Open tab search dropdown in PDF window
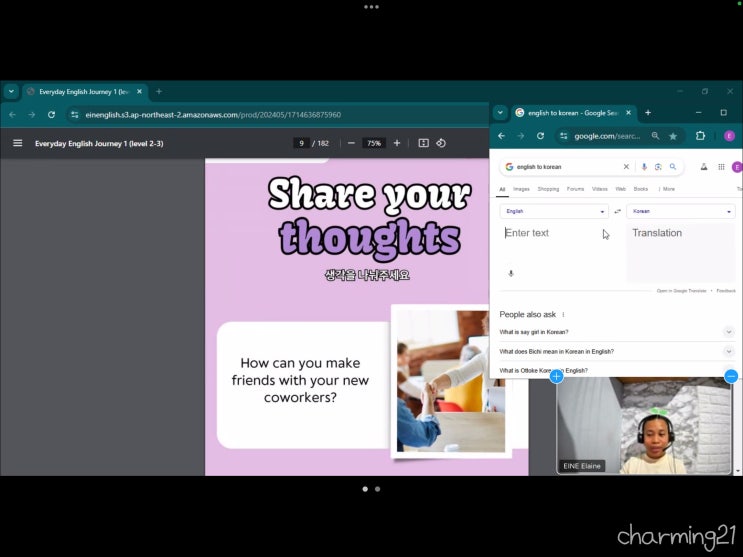743x557 pixels. (11, 91)
